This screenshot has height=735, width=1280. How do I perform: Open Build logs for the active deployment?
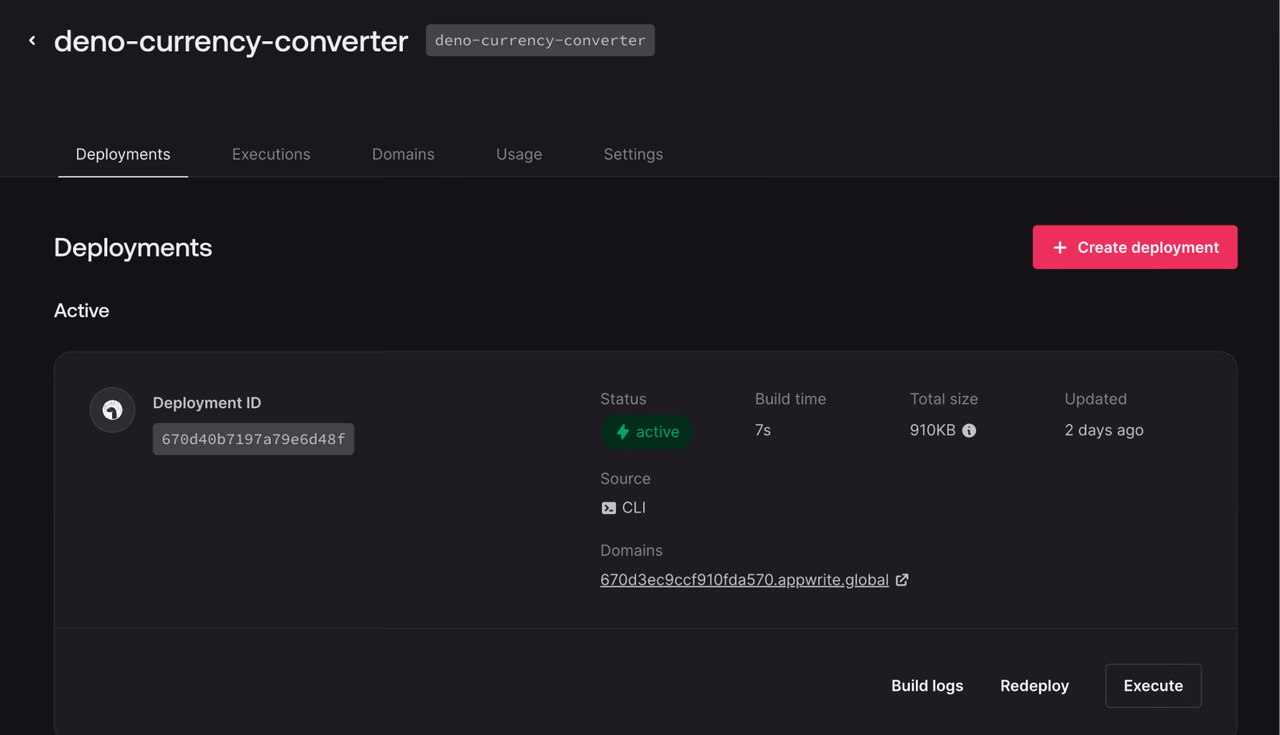(x=927, y=686)
